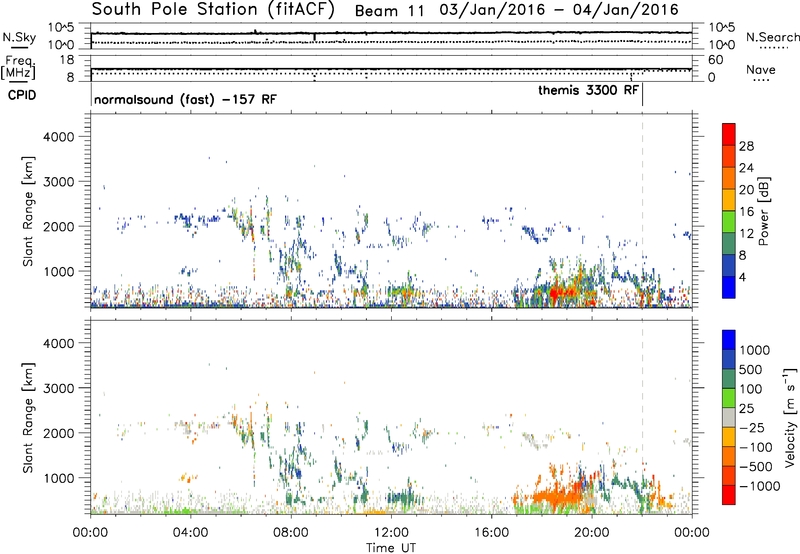Click the date range "03/Jan/2016 - 04/Jan/2016"

(x=559, y=10)
